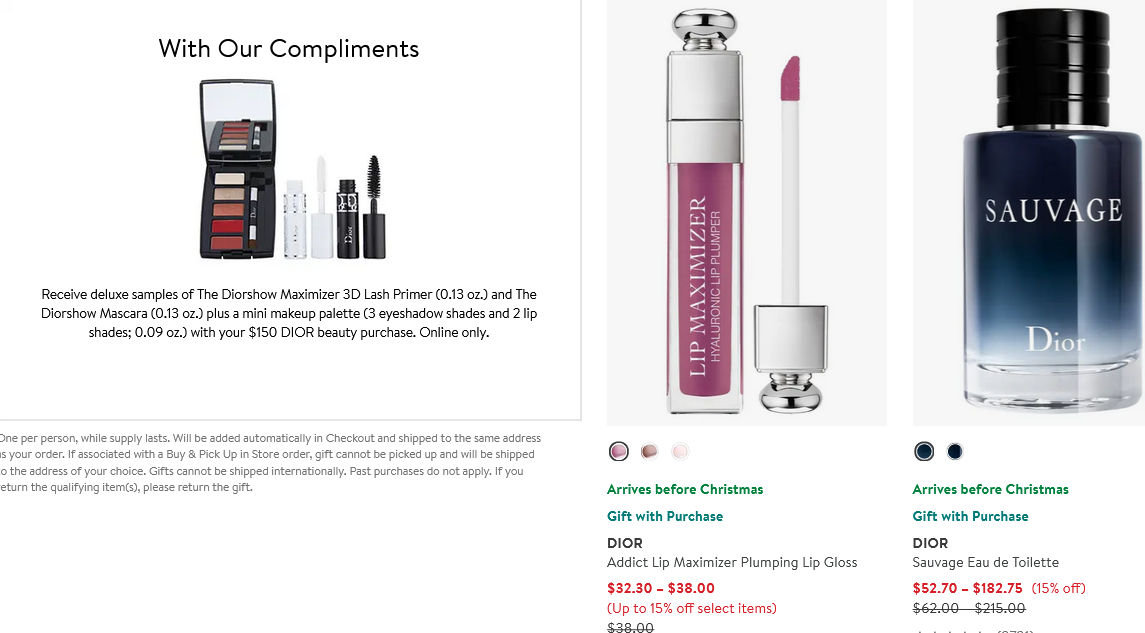Click Arrives before Christmas for the lip gloss
Image resolution: width=1145 pixels, height=633 pixels.
[685, 489]
